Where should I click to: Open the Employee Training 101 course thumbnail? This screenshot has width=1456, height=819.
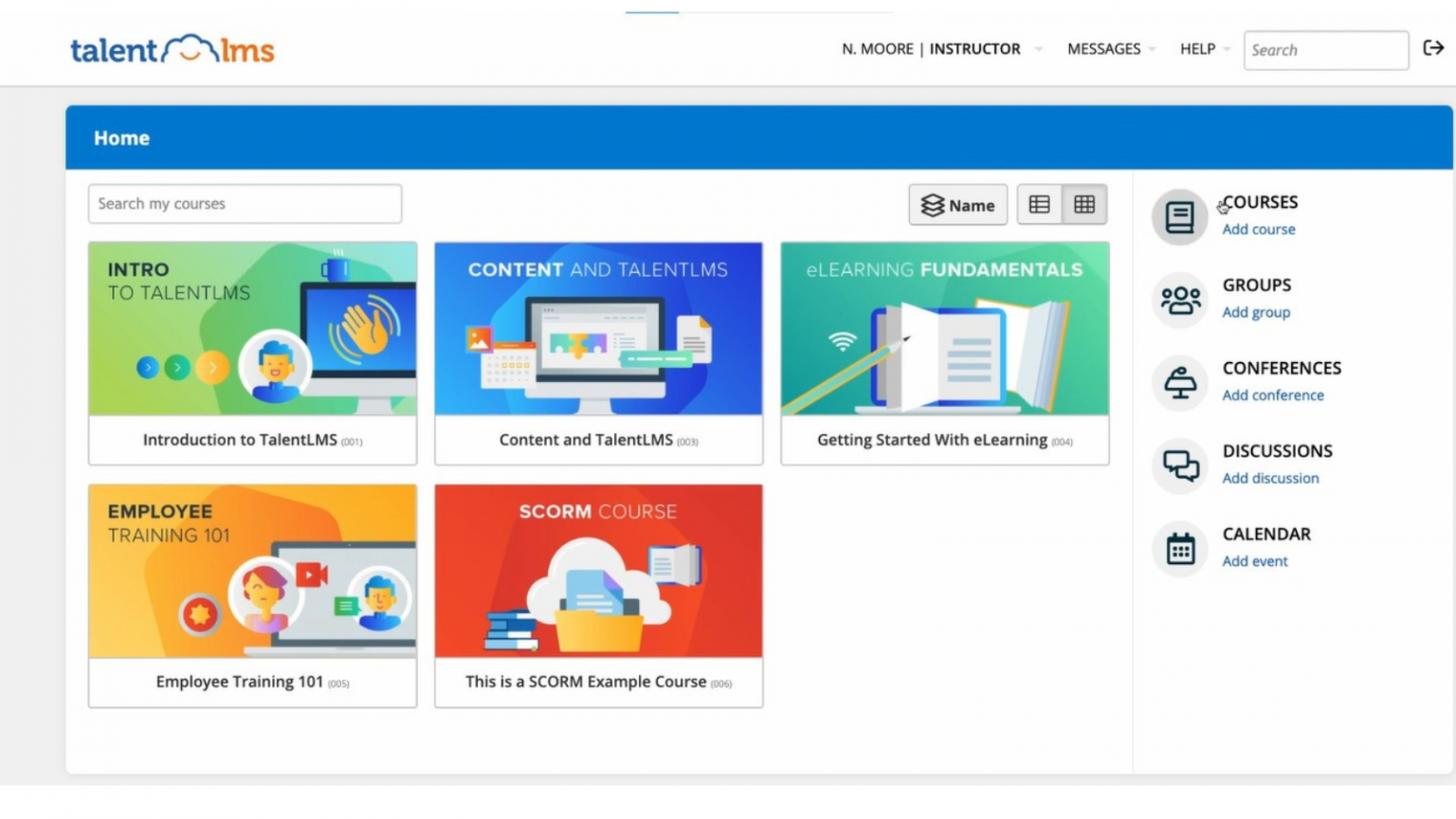coord(252,571)
